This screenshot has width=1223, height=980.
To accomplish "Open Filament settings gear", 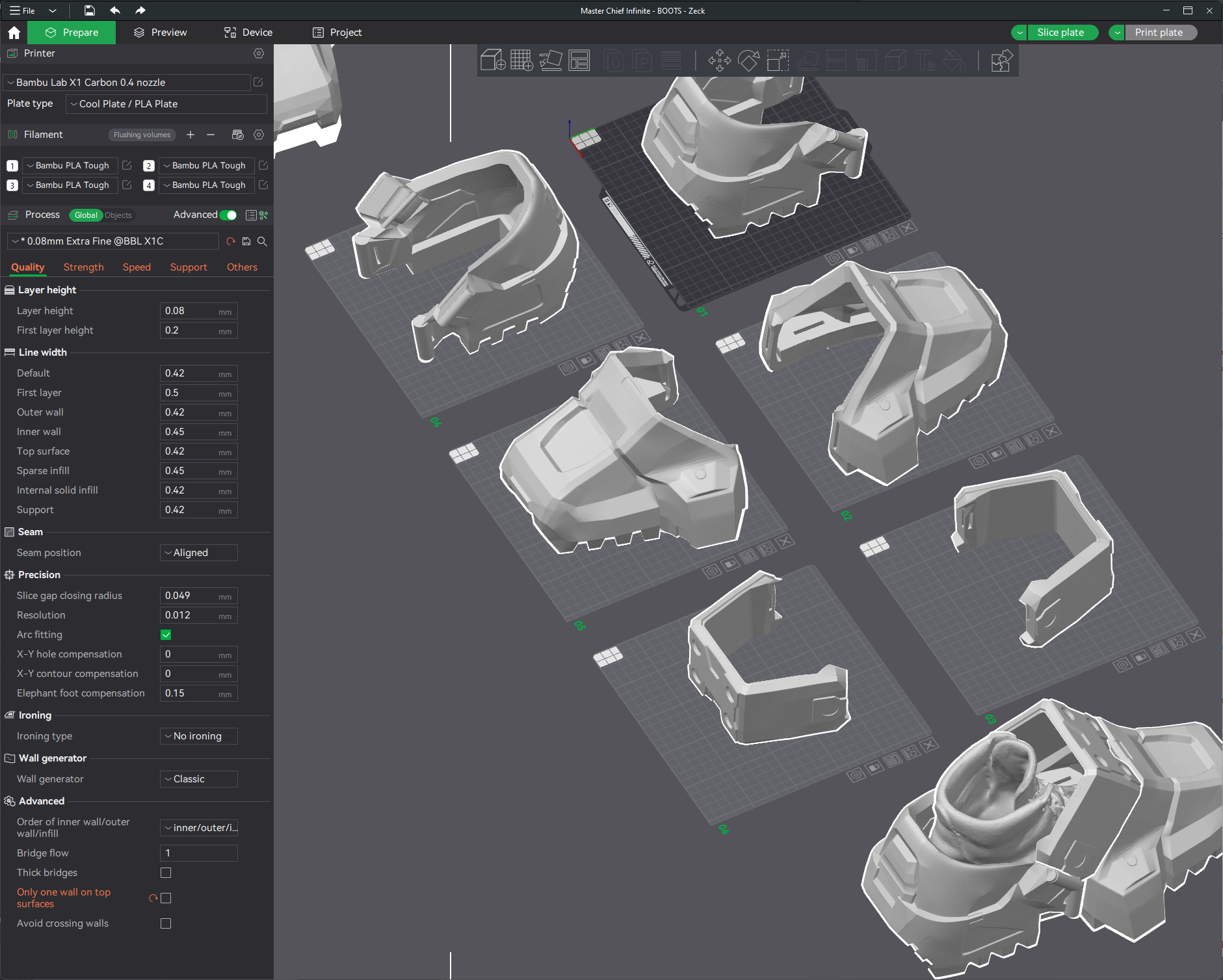I will click(x=259, y=135).
